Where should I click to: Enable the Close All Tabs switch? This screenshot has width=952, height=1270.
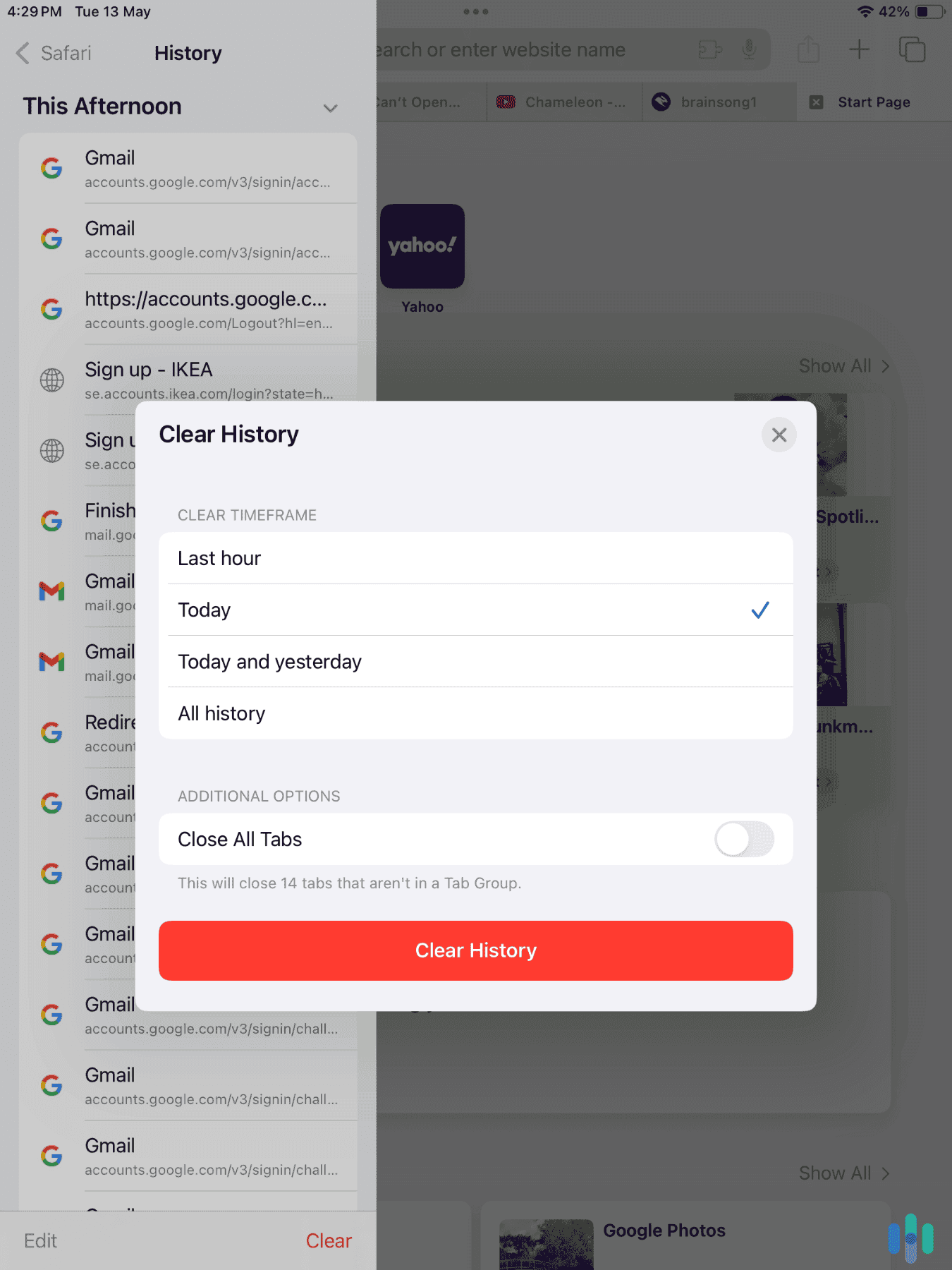click(x=743, y=839)
